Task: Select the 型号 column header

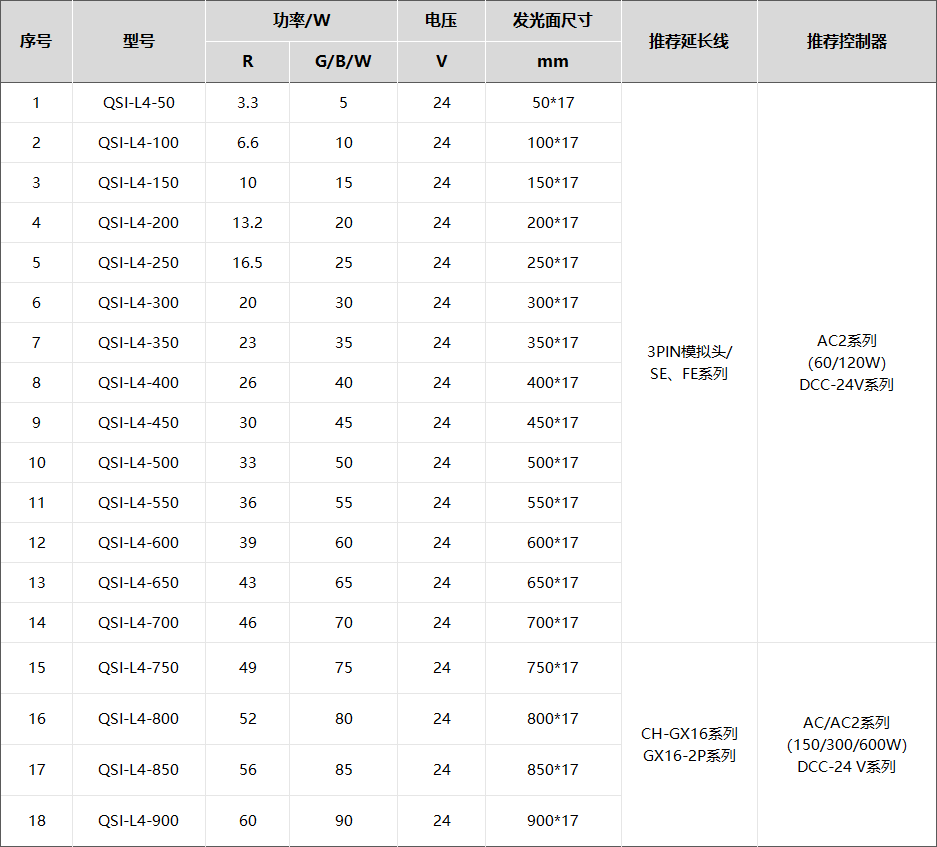Action: tap(138, 41)
